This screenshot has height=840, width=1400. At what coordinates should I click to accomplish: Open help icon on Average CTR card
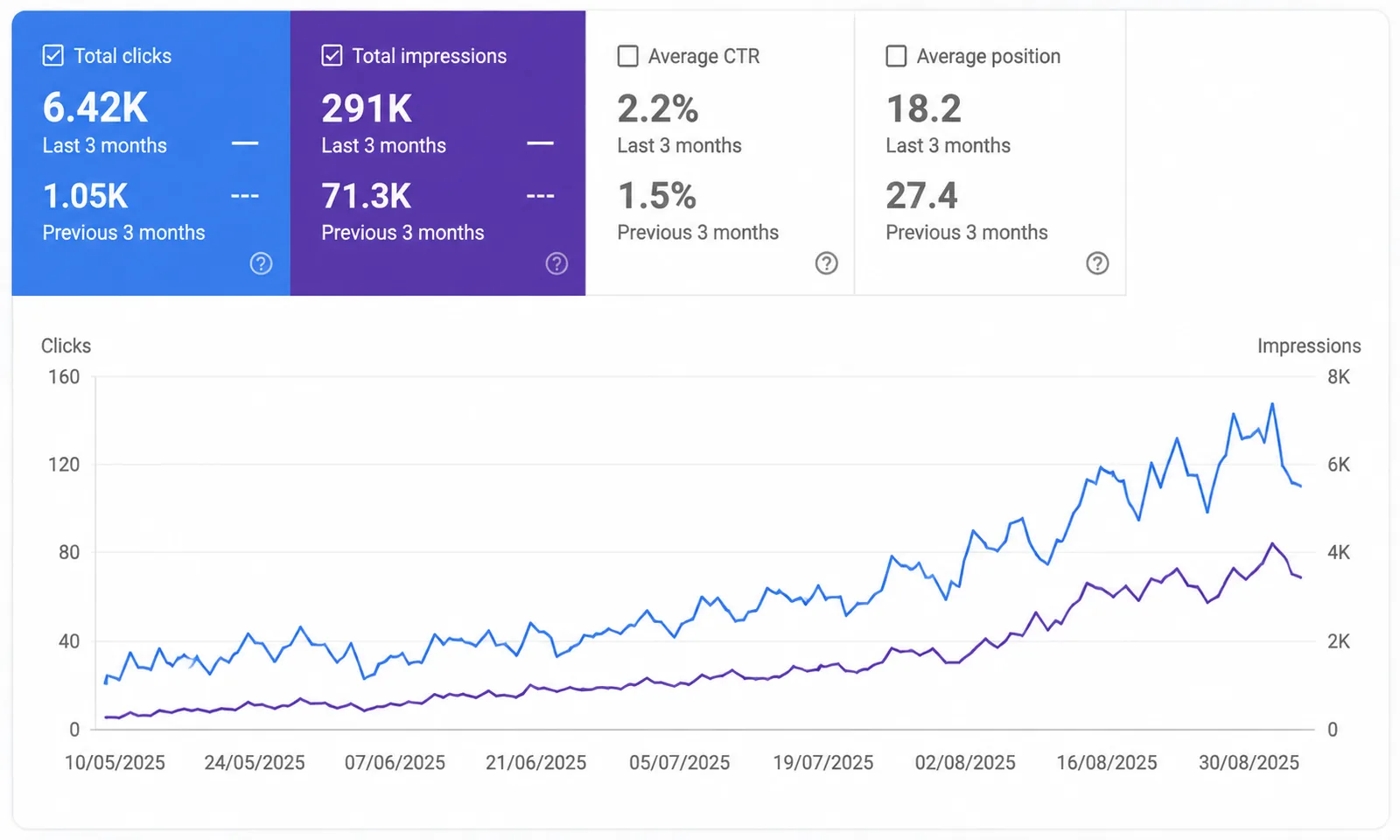[x=826, y=263]
